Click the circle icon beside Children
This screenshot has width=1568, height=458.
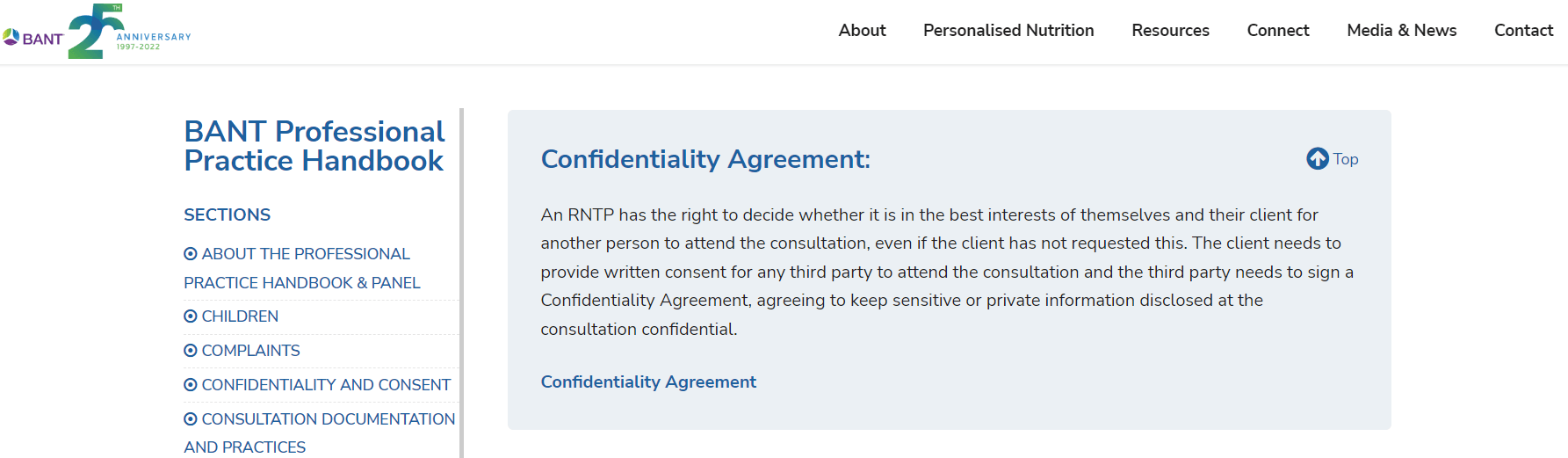click(191, 316)
